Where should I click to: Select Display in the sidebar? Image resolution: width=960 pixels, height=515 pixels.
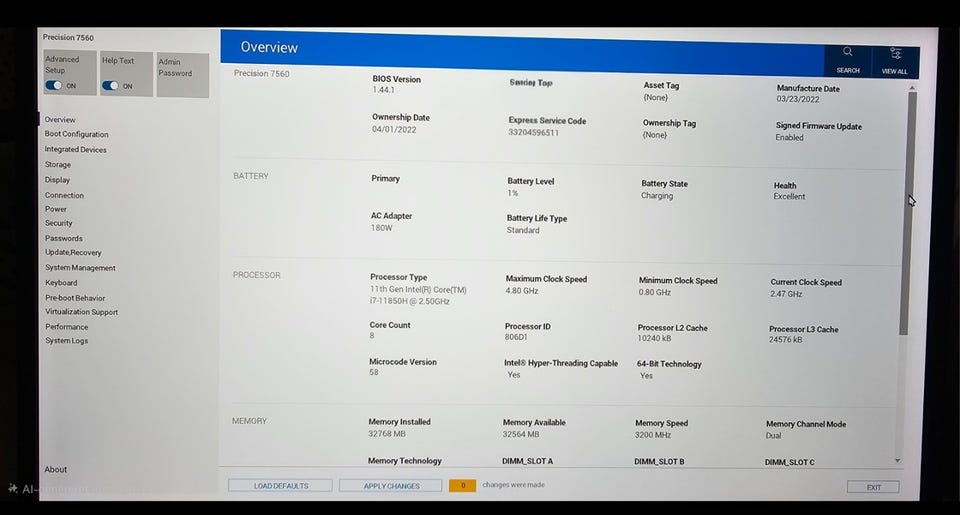pyautogui.click(x=57, y=180)
